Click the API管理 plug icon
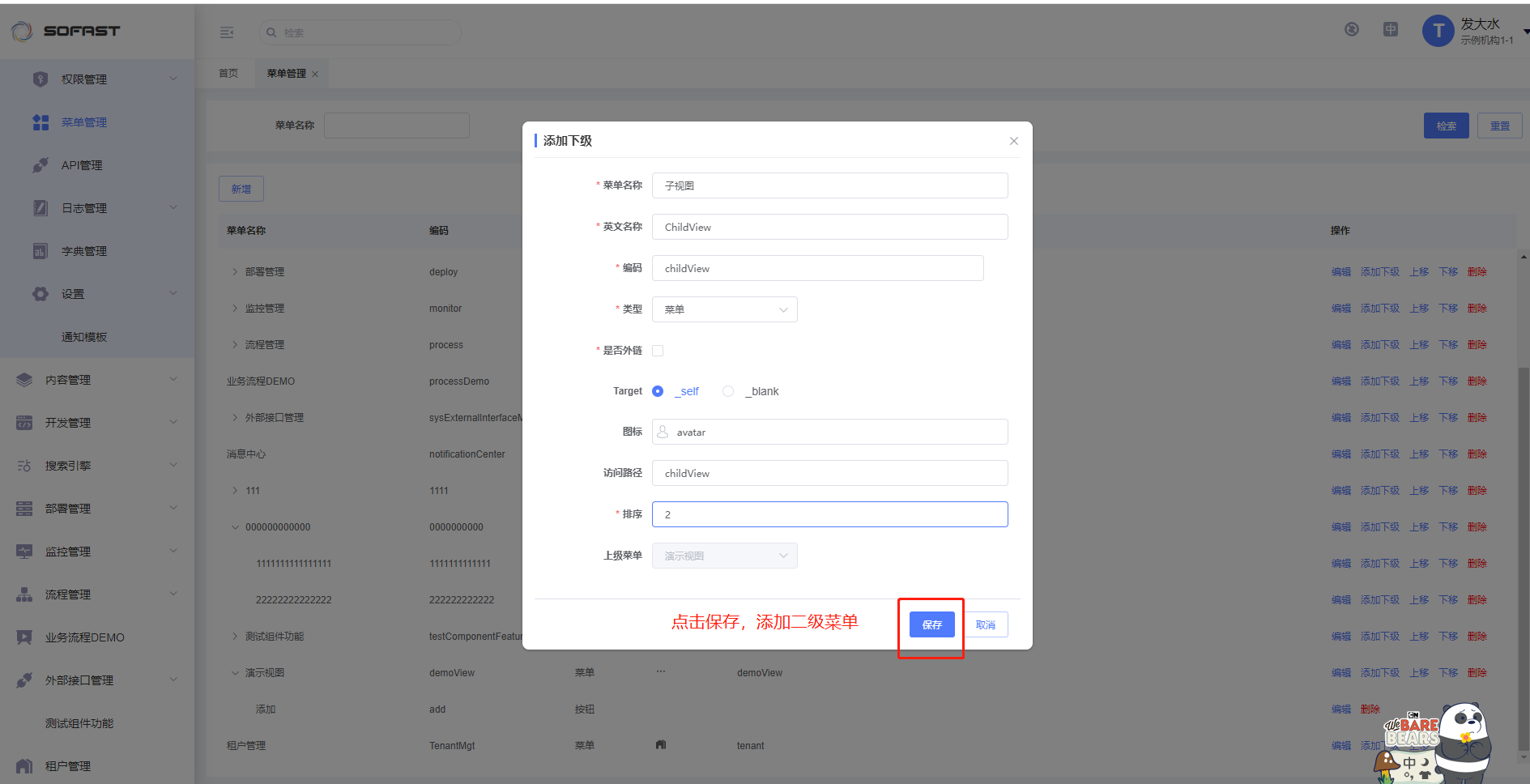 pos(40,165)
